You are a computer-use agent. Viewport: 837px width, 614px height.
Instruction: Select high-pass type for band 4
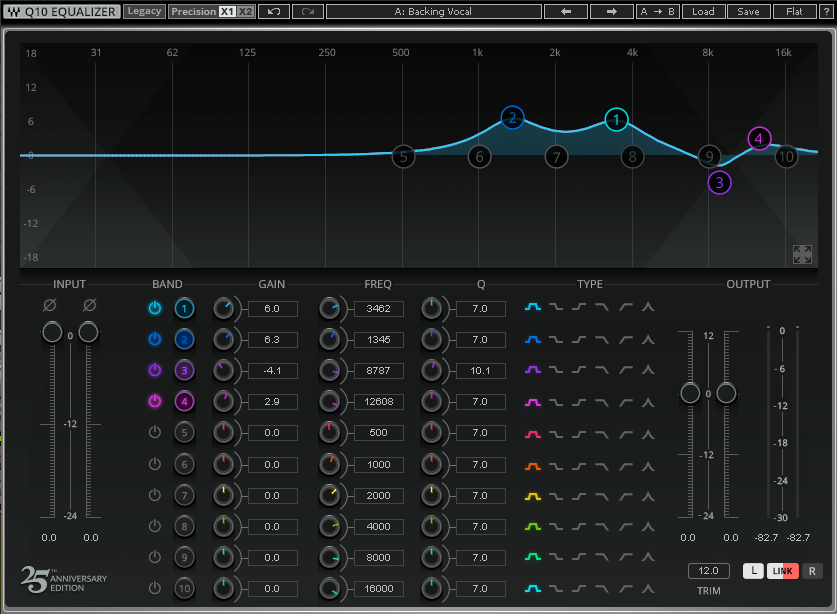(x=626, y=402)
